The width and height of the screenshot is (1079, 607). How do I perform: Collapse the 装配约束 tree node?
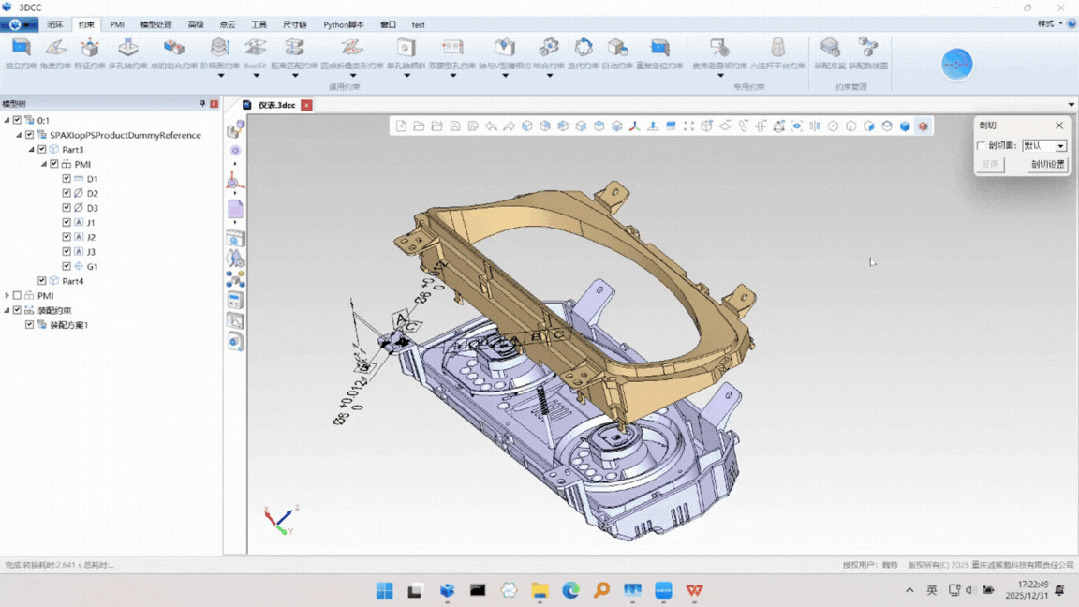point(7,310)
